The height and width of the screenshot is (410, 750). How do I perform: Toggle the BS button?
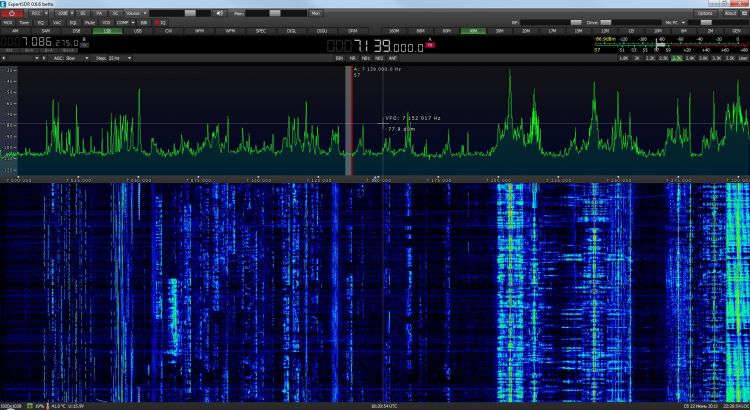83,13
